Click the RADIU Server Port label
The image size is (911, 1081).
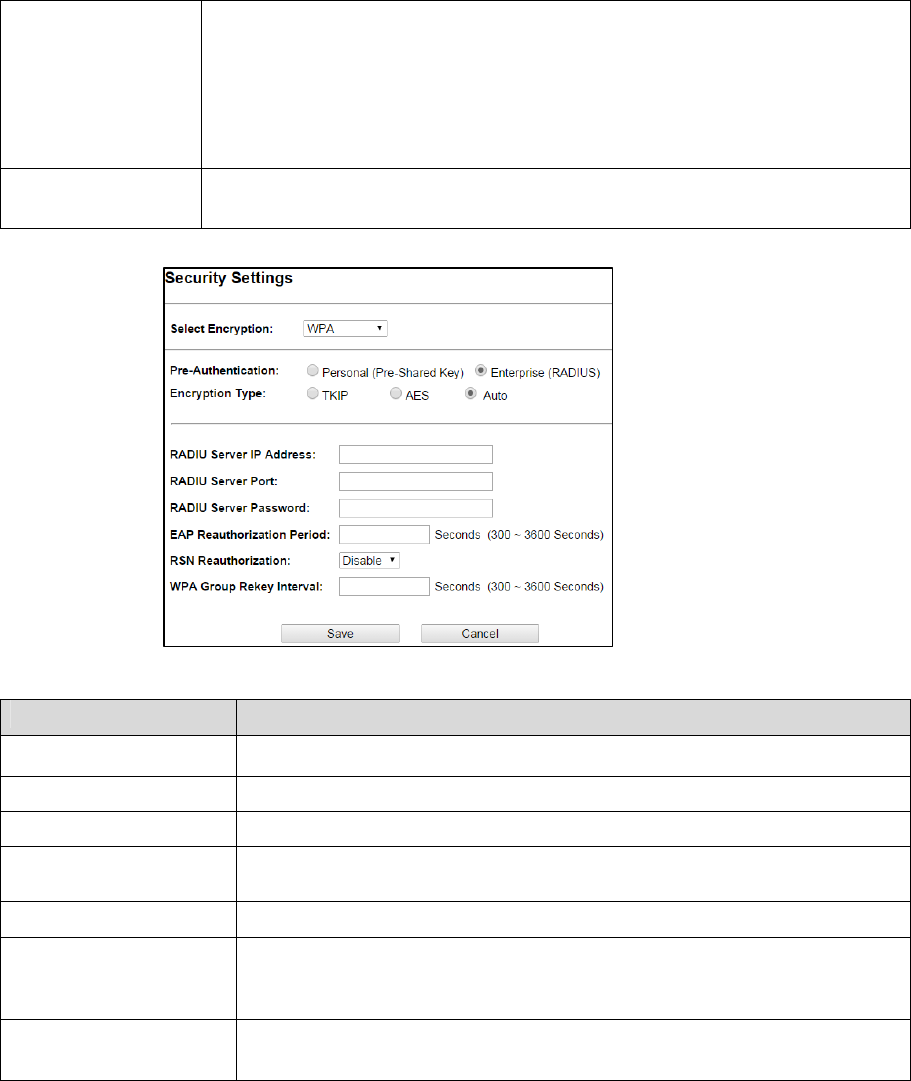coord(223,481)
